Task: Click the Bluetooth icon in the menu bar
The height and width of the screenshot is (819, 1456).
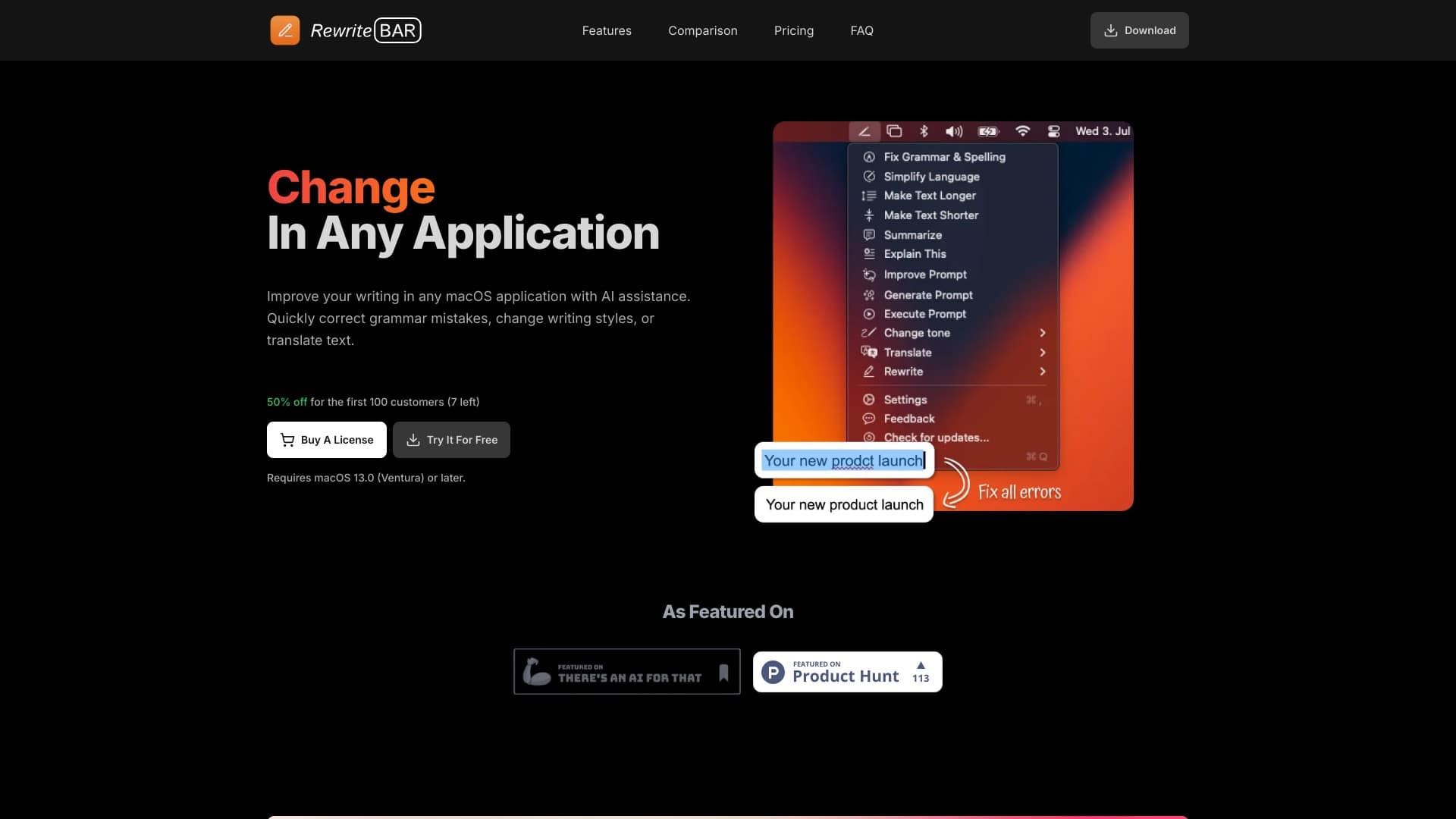Action: coord(924,131)
